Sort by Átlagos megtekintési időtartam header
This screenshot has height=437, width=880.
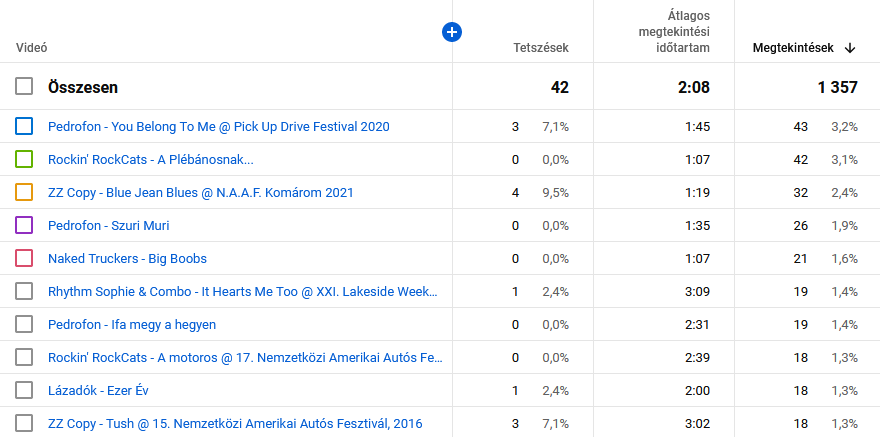[674, 31]
